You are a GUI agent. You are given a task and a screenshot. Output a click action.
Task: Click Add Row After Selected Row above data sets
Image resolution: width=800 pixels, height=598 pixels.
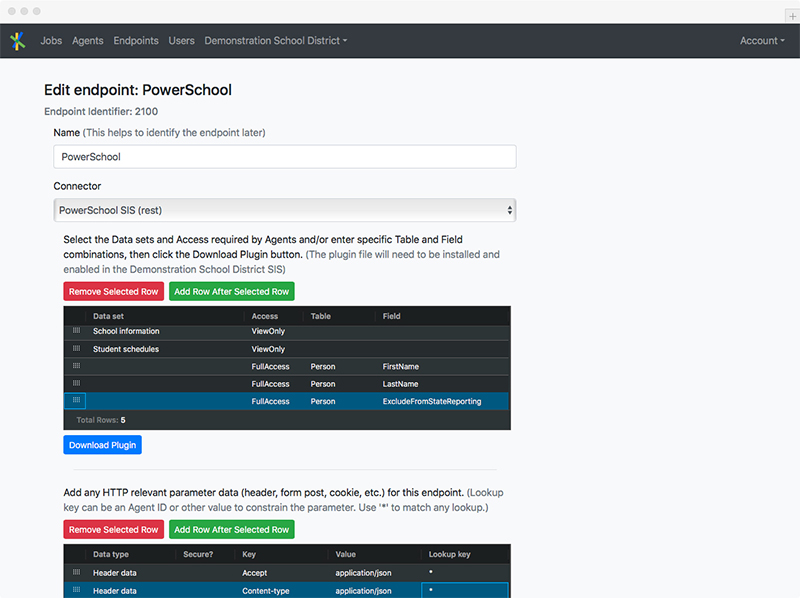coord(231,292)
